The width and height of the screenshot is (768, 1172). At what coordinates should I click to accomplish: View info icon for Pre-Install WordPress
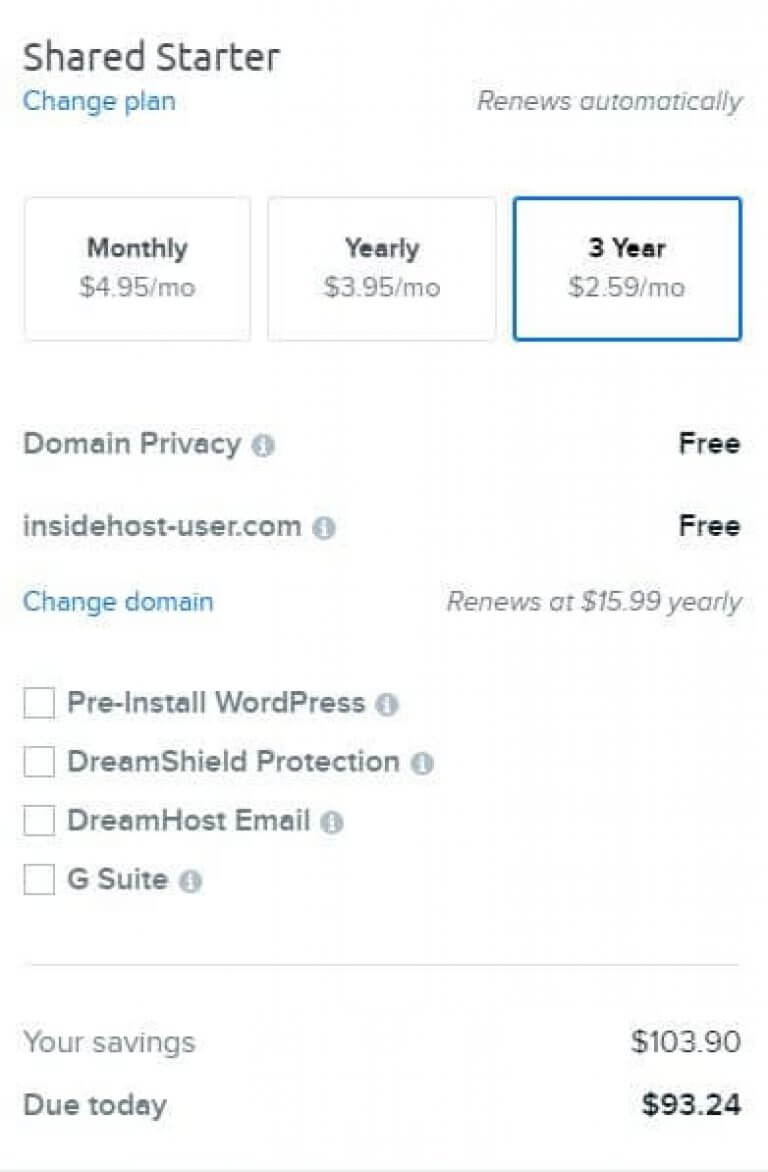coord(388,703)
